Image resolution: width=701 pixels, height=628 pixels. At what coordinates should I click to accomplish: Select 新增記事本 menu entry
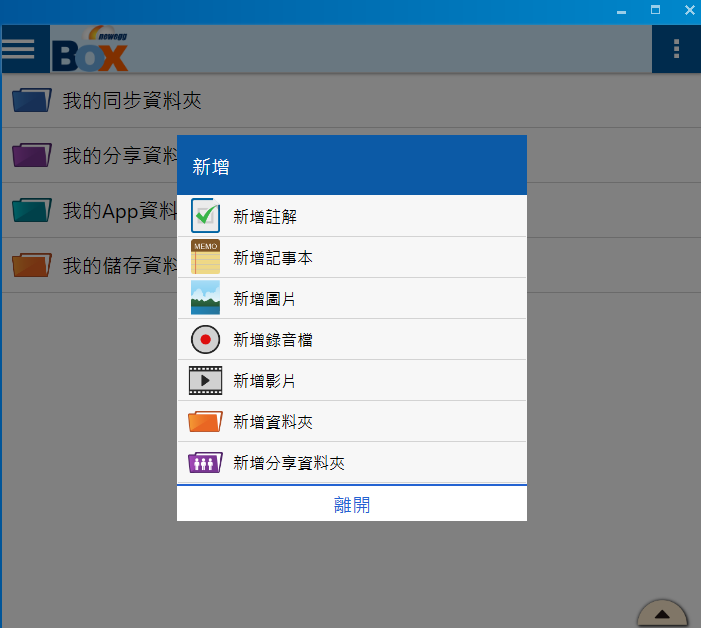tap(273, 258)
